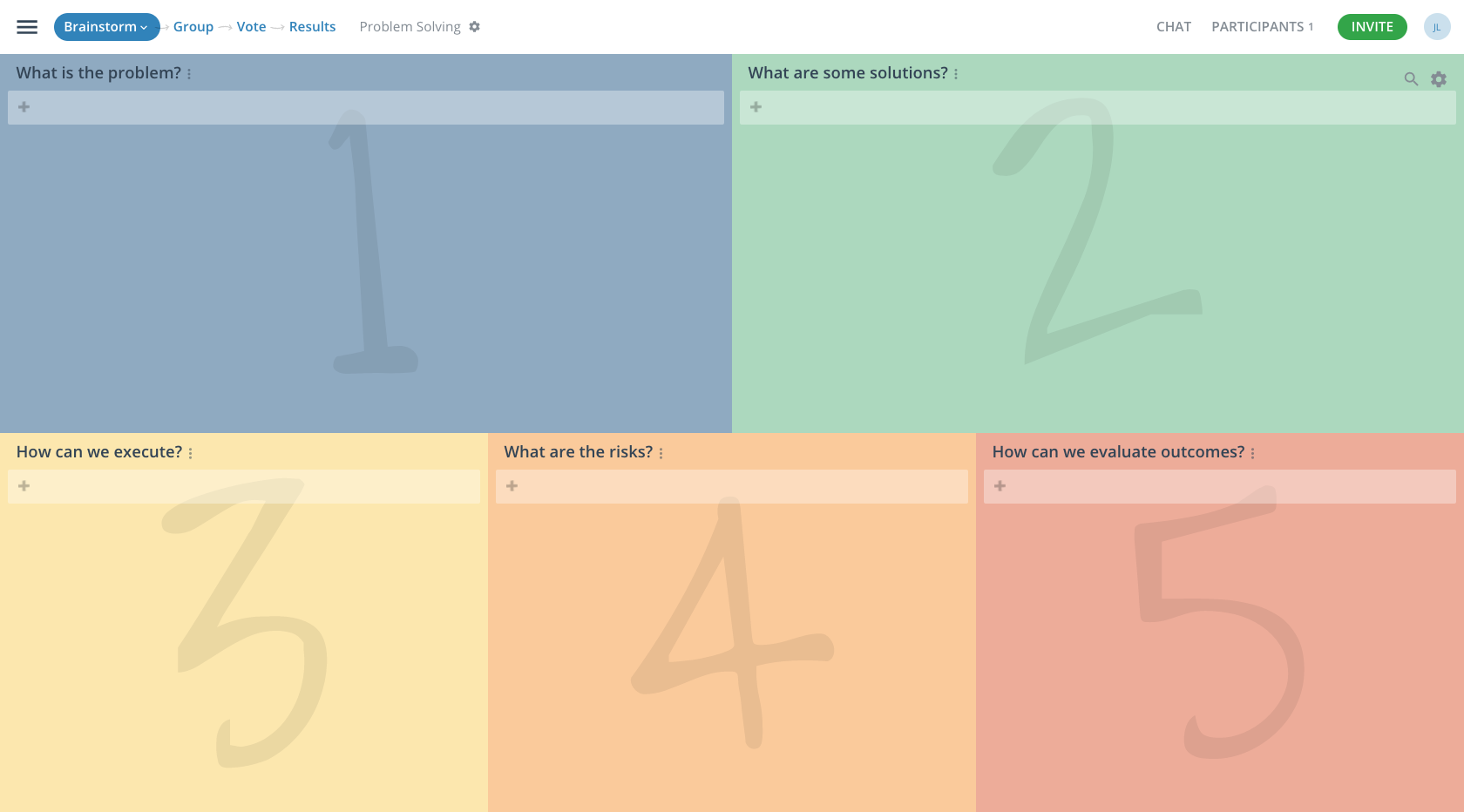Screen dimensions: 1464x812
Task: Click the JL user avatar
Action: pos(1436,27)
